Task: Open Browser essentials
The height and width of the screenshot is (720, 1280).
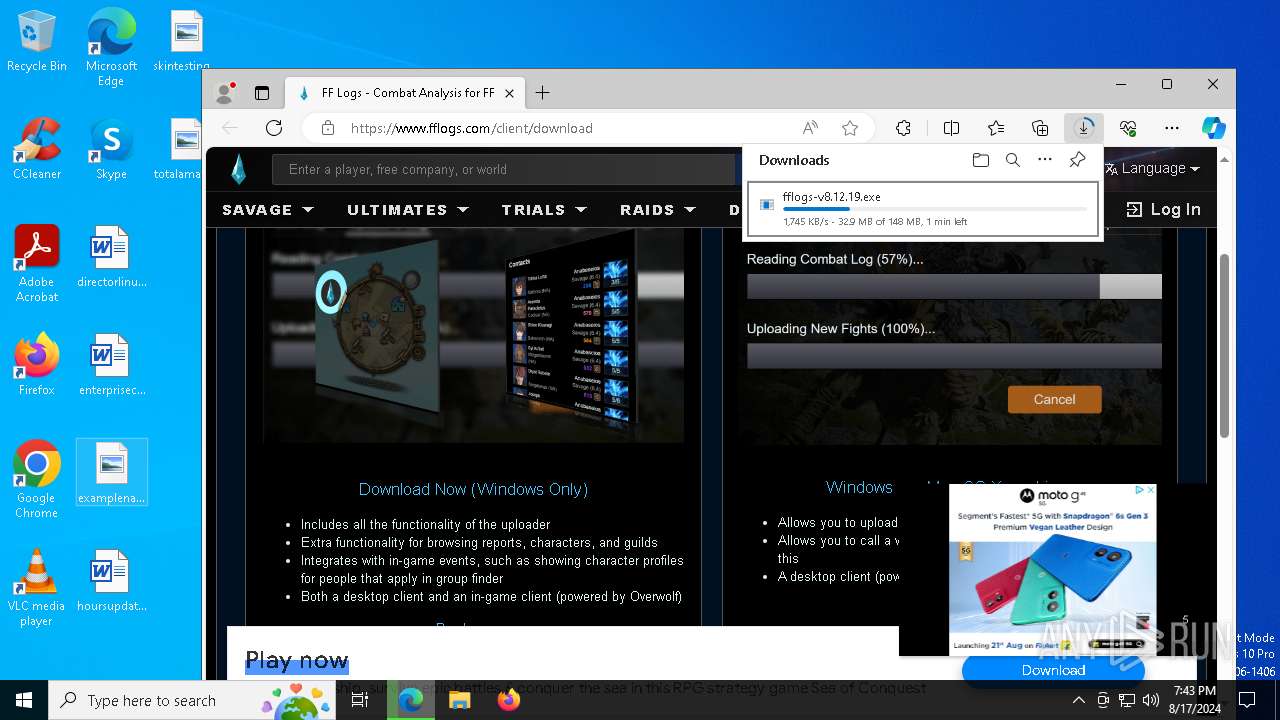Action: point(1128,128)
